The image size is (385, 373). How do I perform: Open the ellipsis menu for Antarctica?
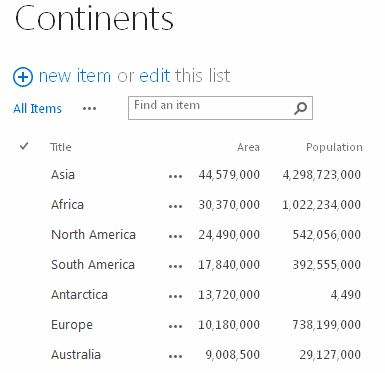click(x=176, y=297)
